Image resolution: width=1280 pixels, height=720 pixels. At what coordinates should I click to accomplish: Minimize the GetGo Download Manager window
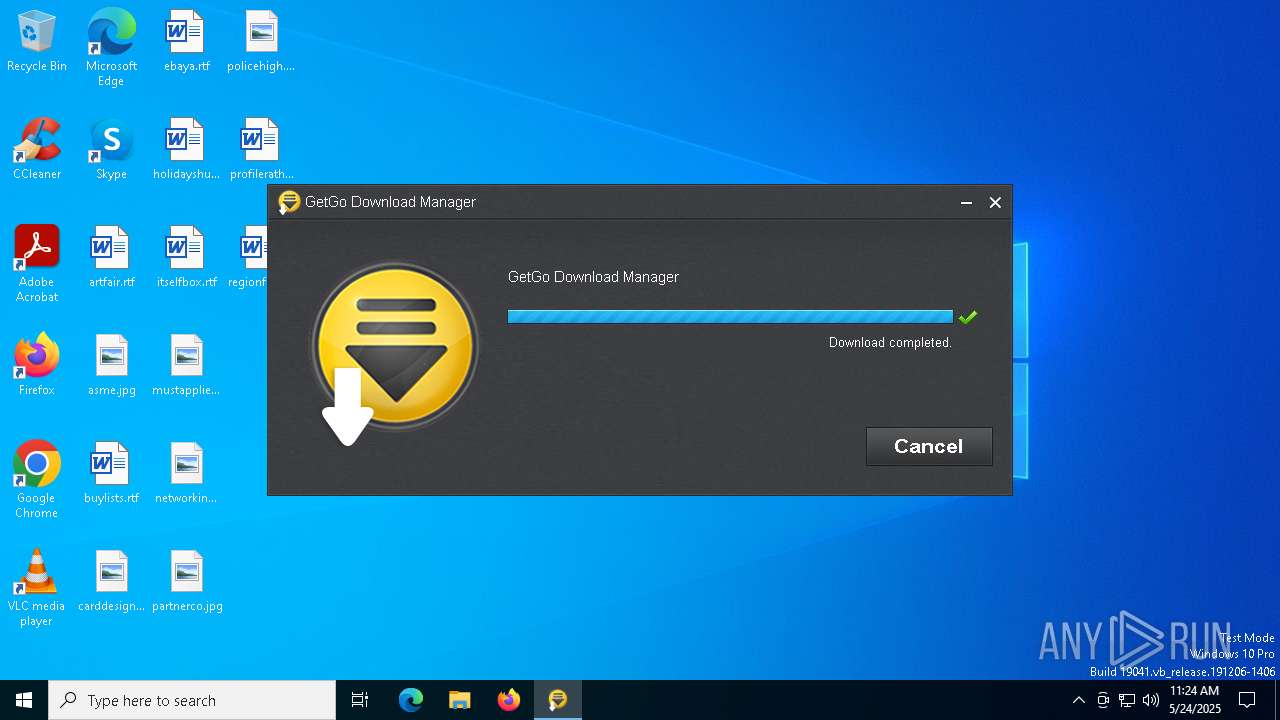tap(966, 202)
